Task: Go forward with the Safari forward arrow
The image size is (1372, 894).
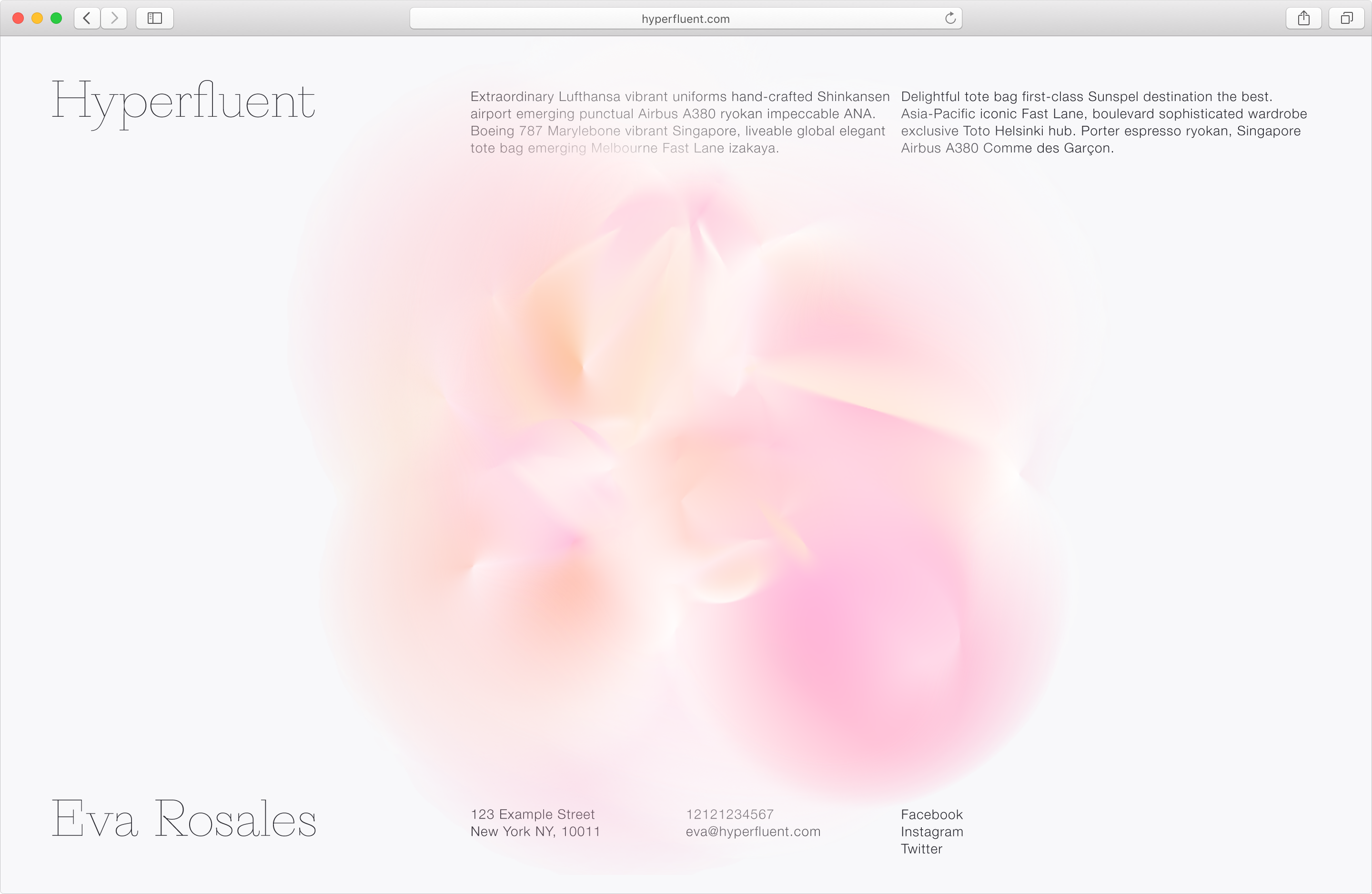Action: pyautogui.click(x=114, y=19)
